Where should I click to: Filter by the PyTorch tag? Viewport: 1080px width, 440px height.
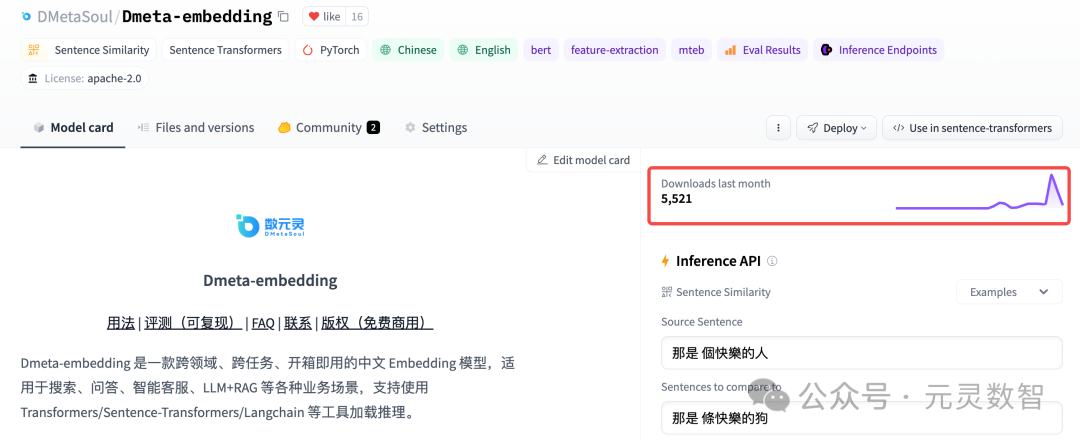pyautogui.click(x=331, y=50)
